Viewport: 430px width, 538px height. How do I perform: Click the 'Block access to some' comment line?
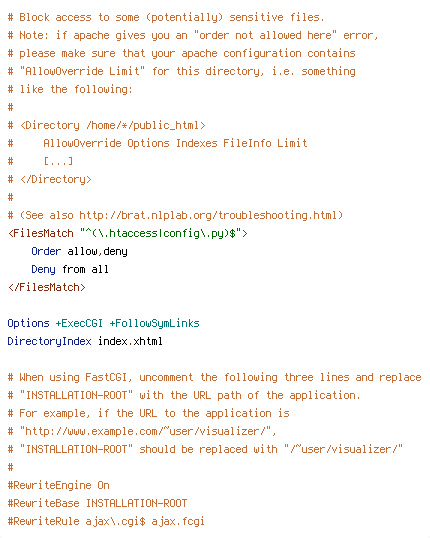point(166,17)
